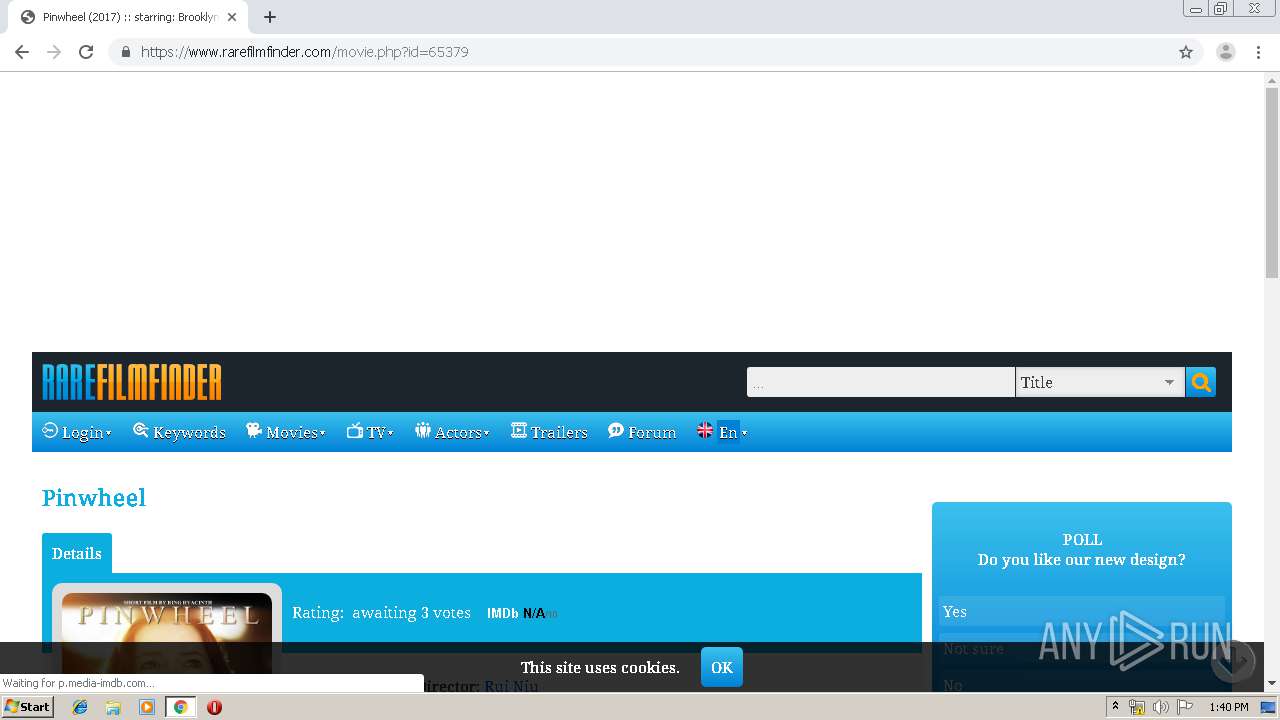Open the Chrome profile avatar
Screen dimensions: 1280x720
(1226, 52)
